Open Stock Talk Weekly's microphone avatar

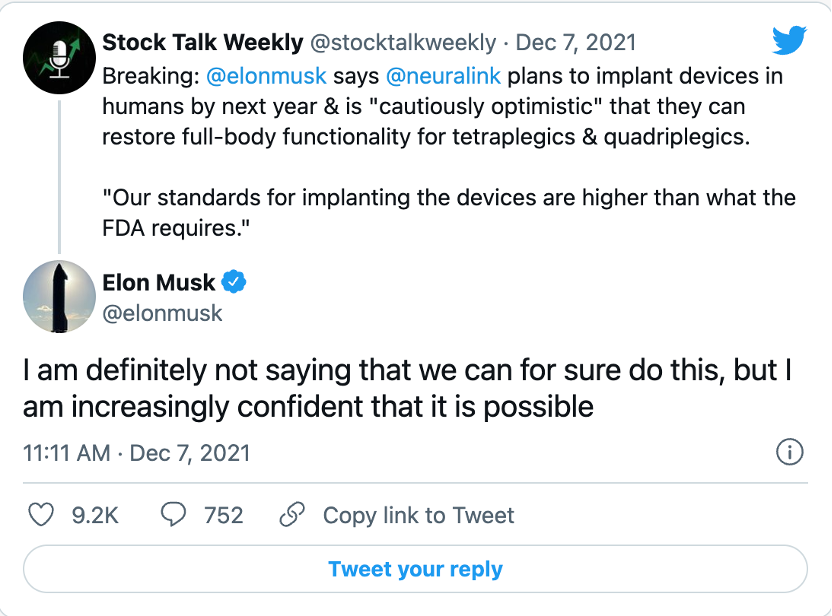pos(59,58)
